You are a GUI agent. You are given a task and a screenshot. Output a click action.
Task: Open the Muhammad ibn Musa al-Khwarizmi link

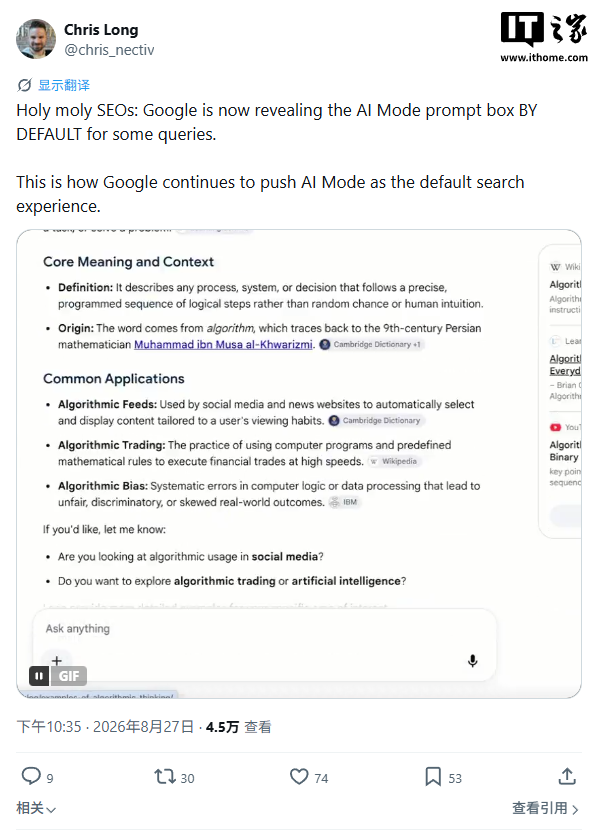[223, 345]
